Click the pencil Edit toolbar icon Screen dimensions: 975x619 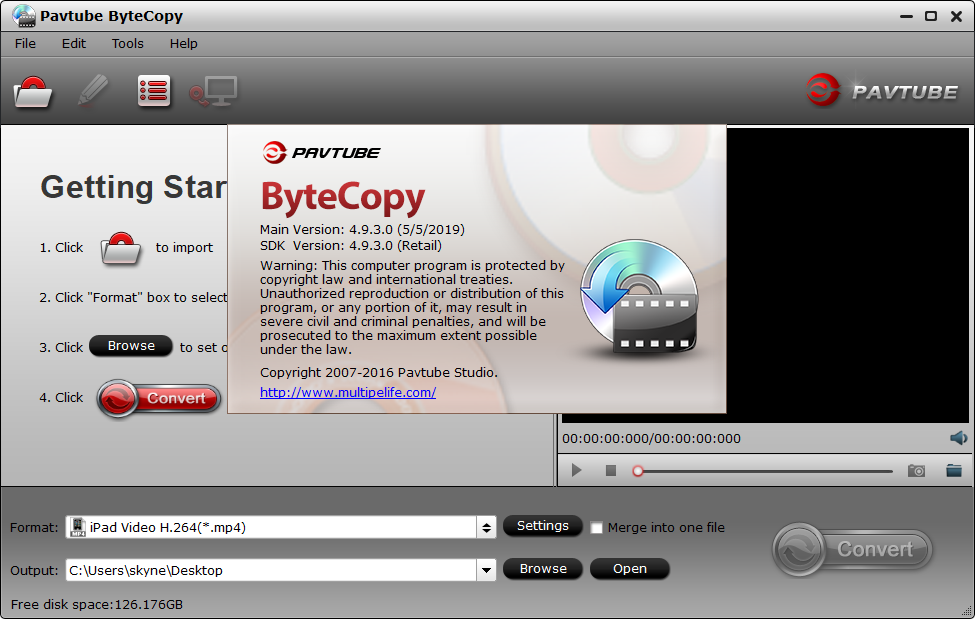[x=93, y=91]
